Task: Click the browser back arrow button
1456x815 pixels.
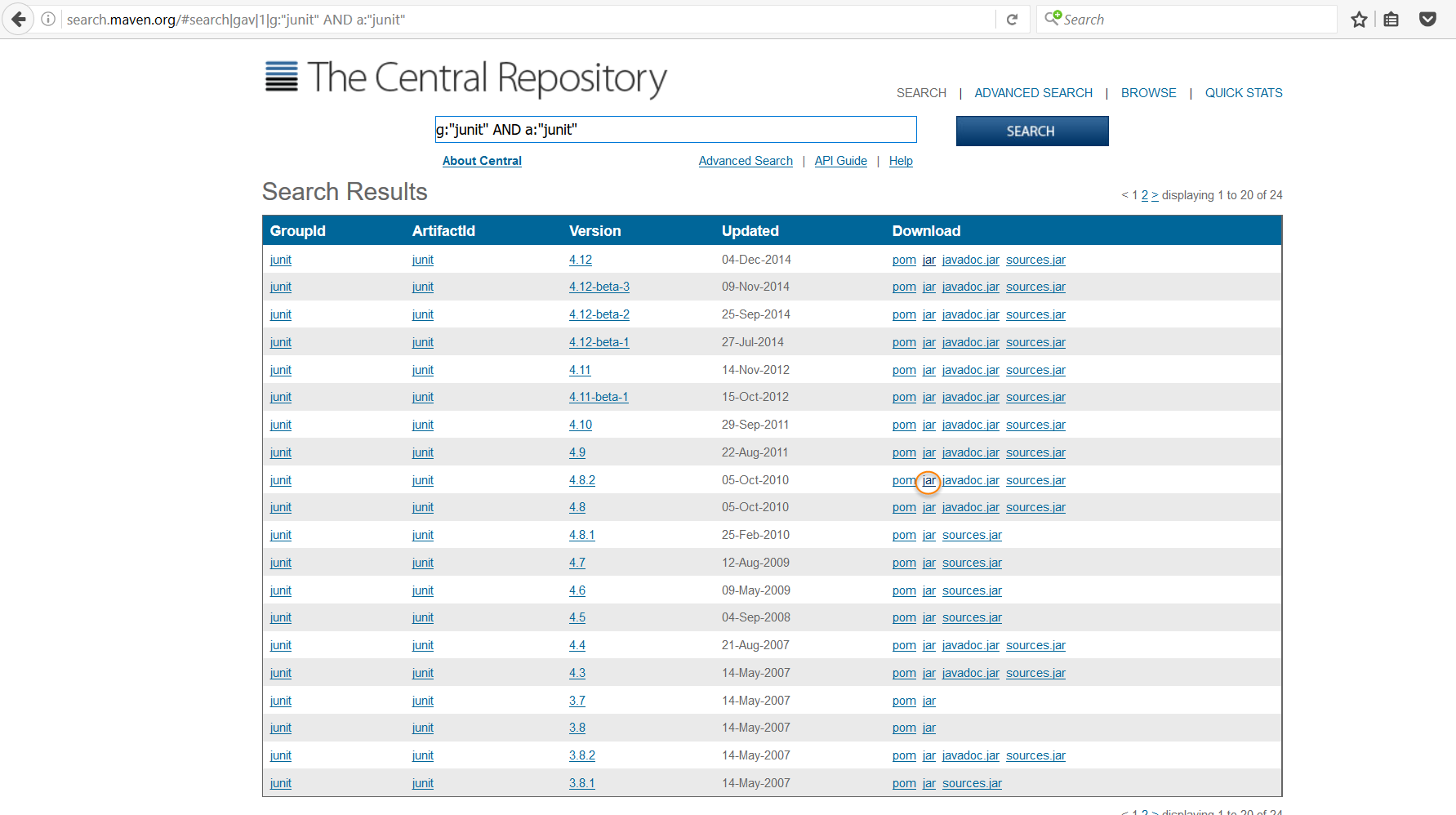Action: 18,19
